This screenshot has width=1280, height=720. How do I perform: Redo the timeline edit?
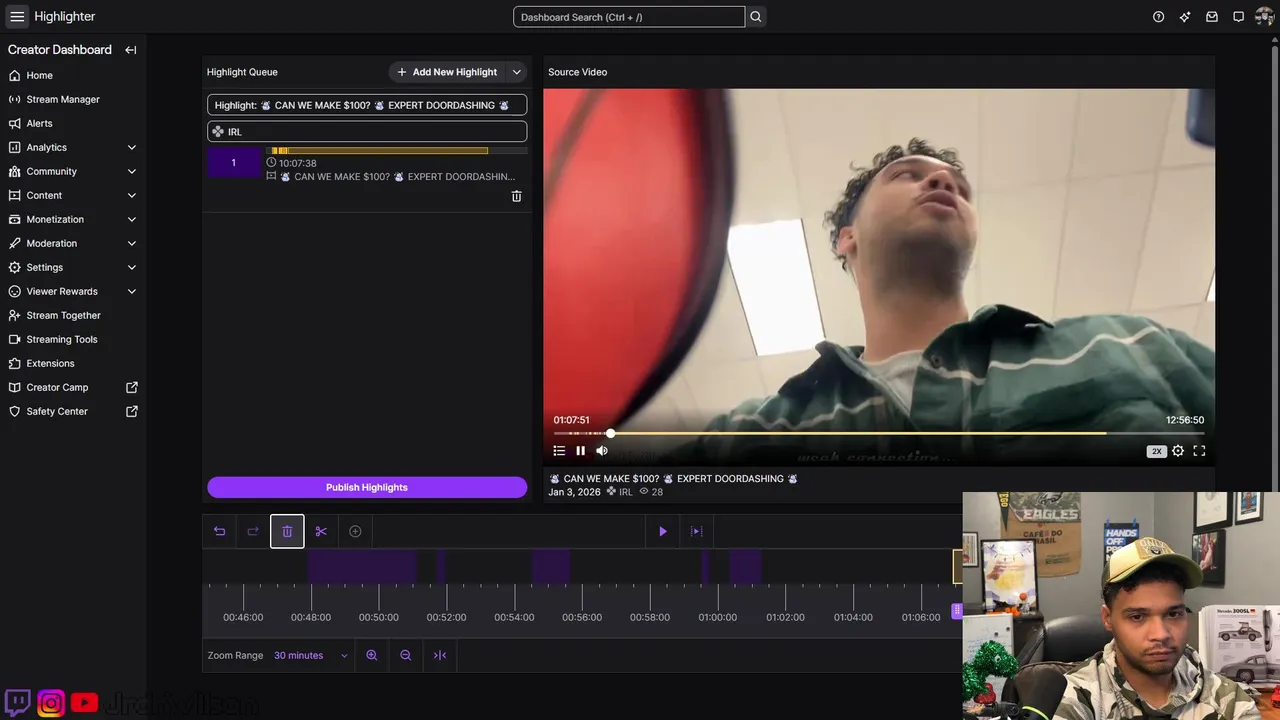253,531
